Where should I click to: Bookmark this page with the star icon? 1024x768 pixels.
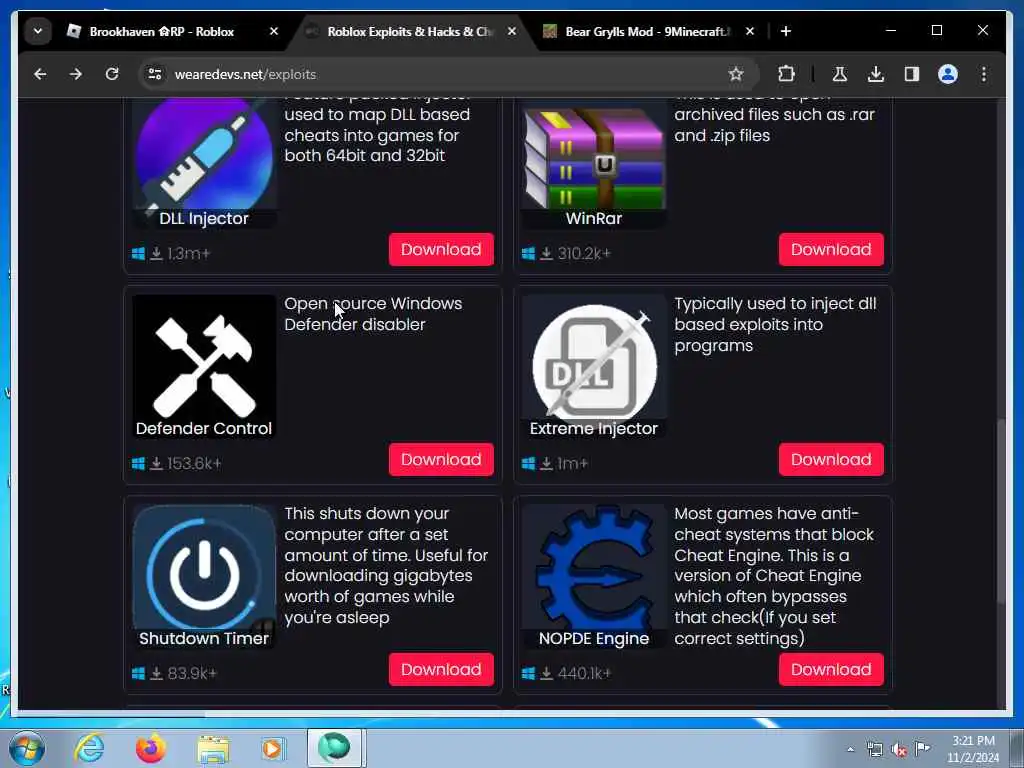[x=736, y=74]
